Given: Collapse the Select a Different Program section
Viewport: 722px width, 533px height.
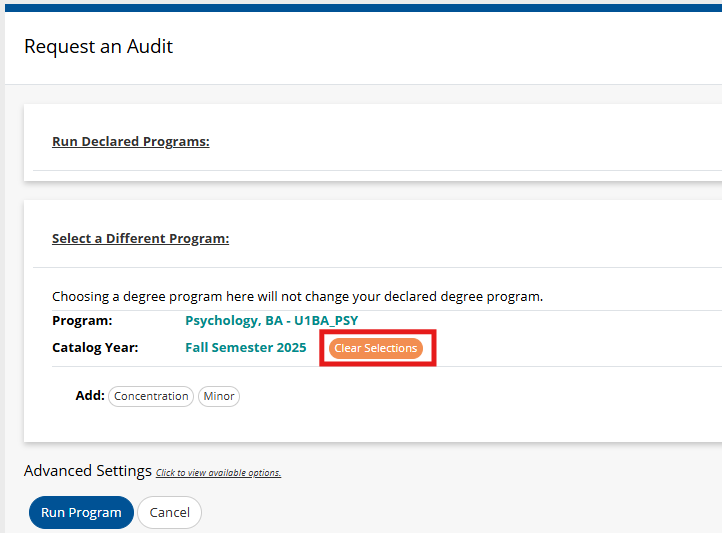Looking at the screenshot, I should (140, 238).
